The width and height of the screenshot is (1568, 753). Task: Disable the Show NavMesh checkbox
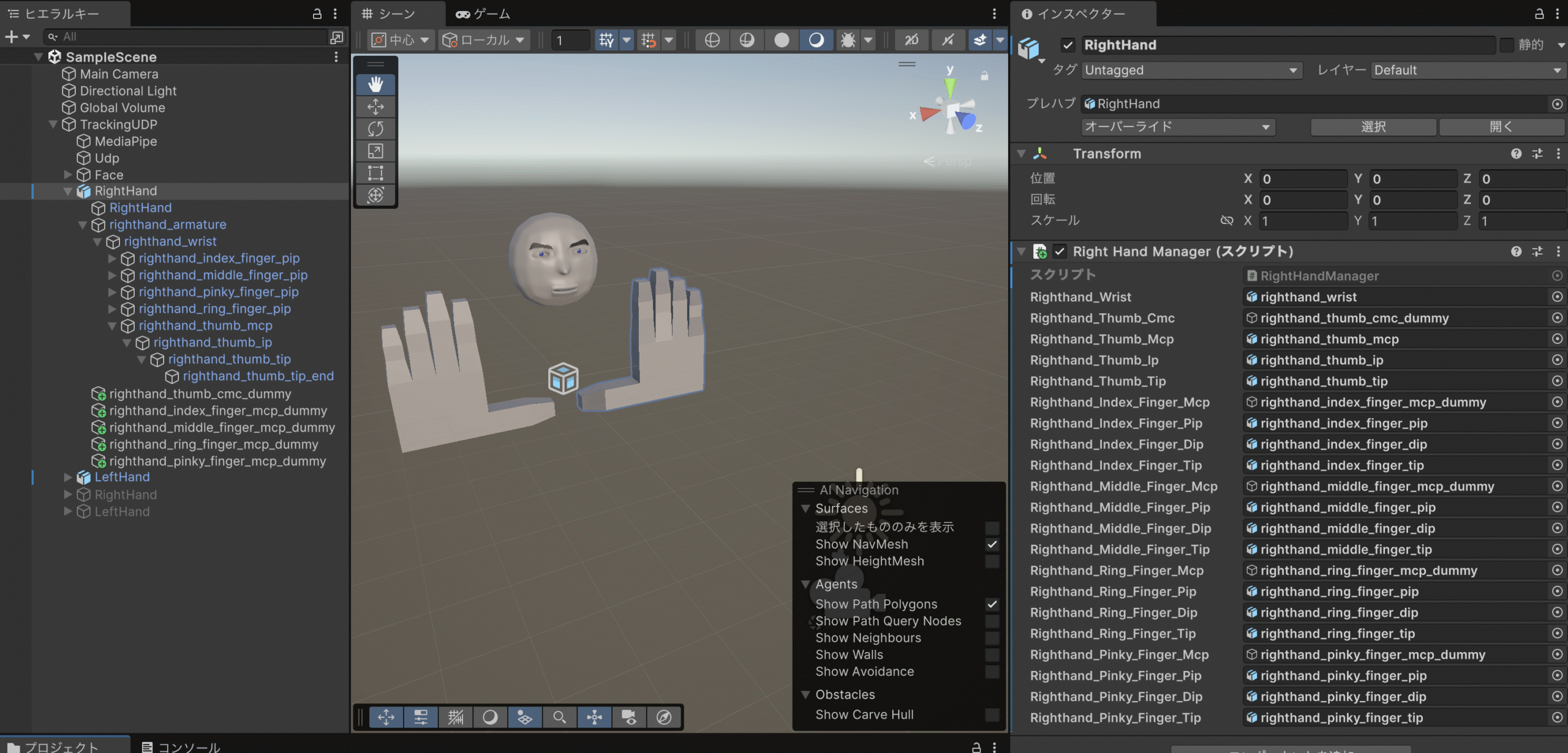(992, 544)
